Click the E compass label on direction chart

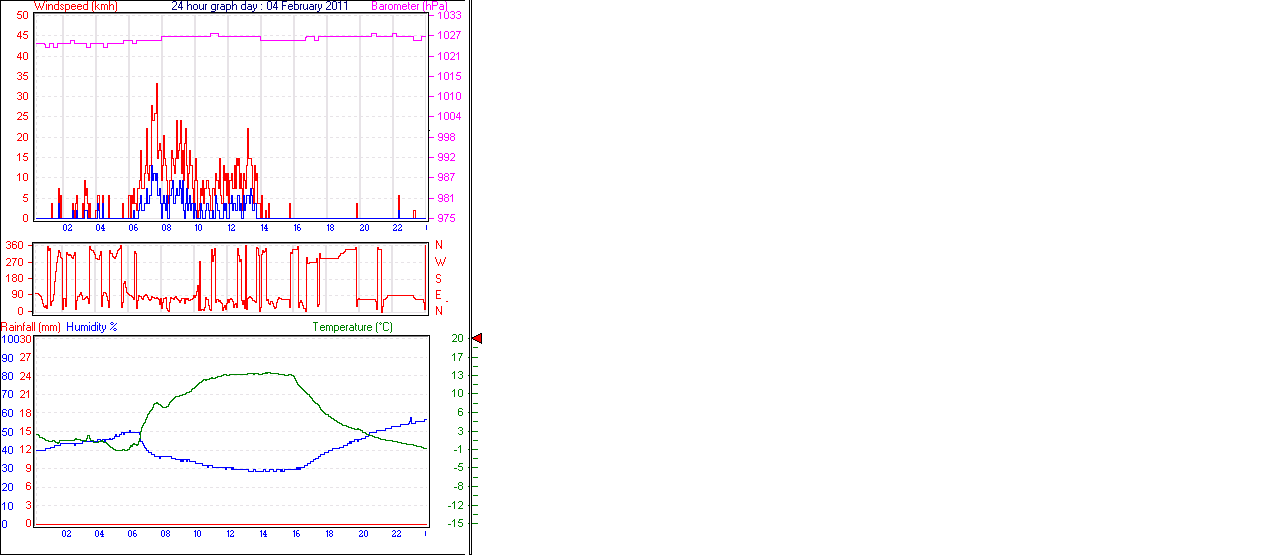click(439, 294)
